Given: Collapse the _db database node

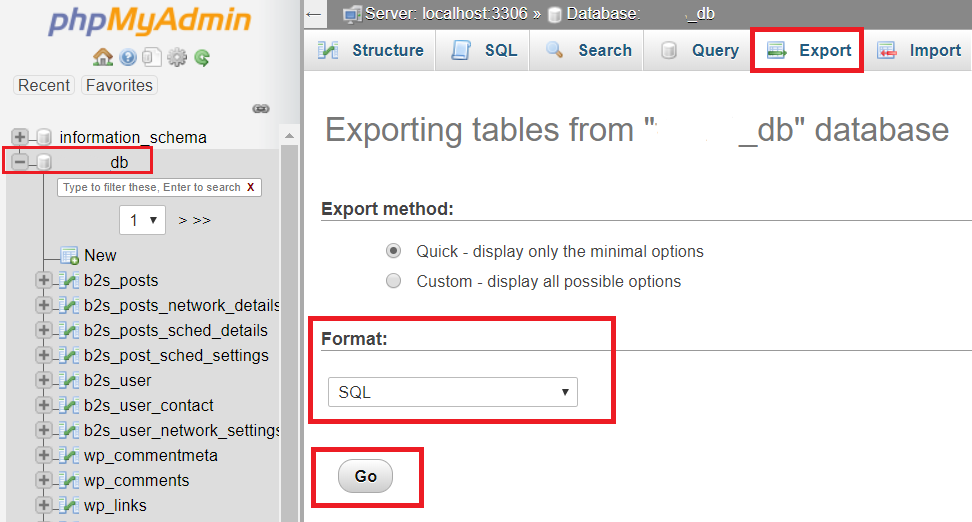Looking at the screenshot, I should [20, 162].
